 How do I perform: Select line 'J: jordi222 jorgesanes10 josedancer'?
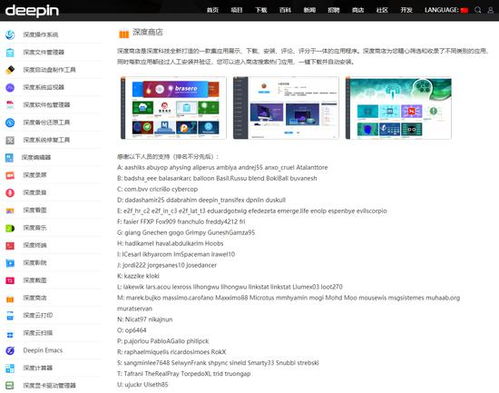[167, 265]
